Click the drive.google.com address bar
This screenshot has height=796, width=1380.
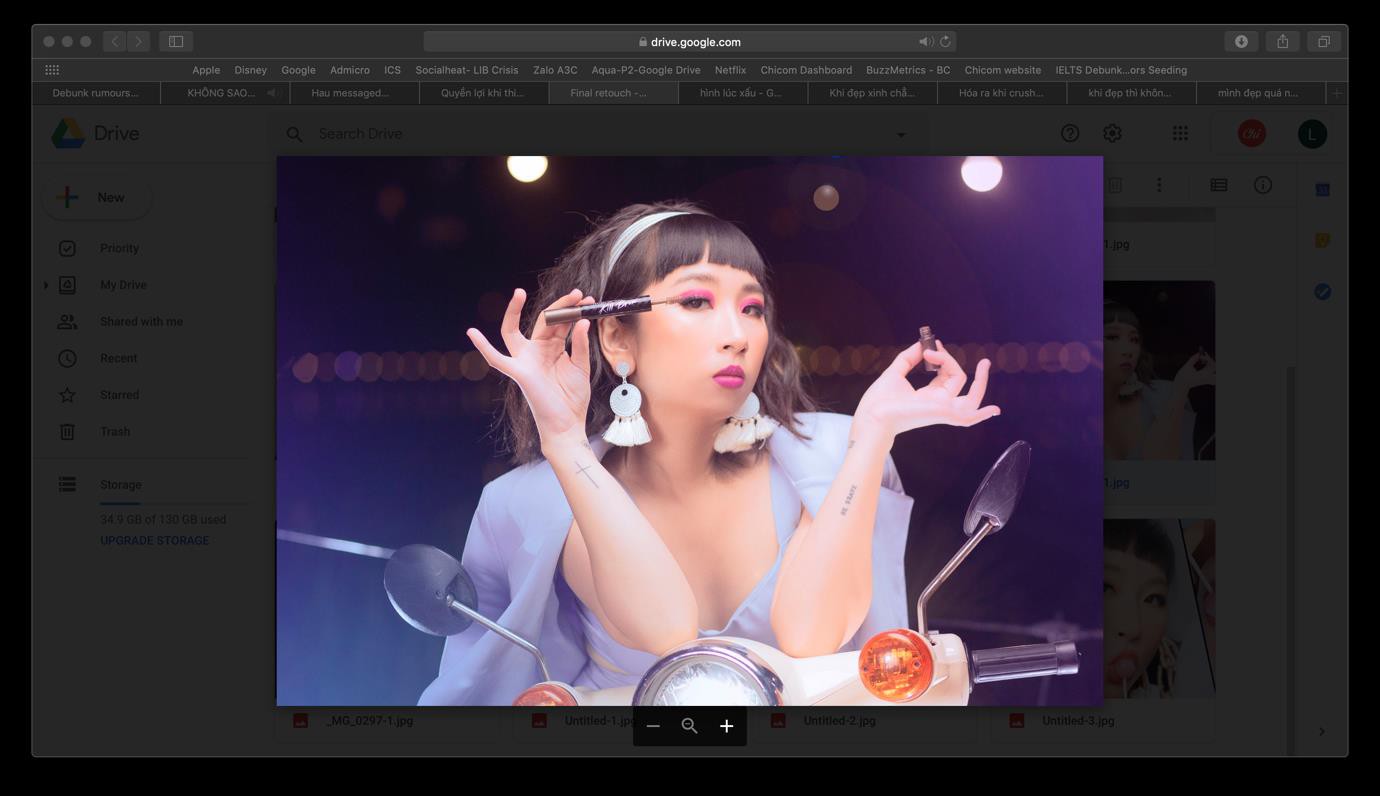[690, 42]
